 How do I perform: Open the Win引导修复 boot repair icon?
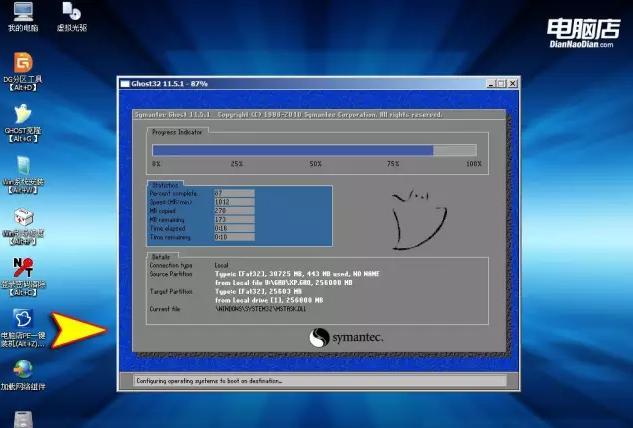coord(21,217)
